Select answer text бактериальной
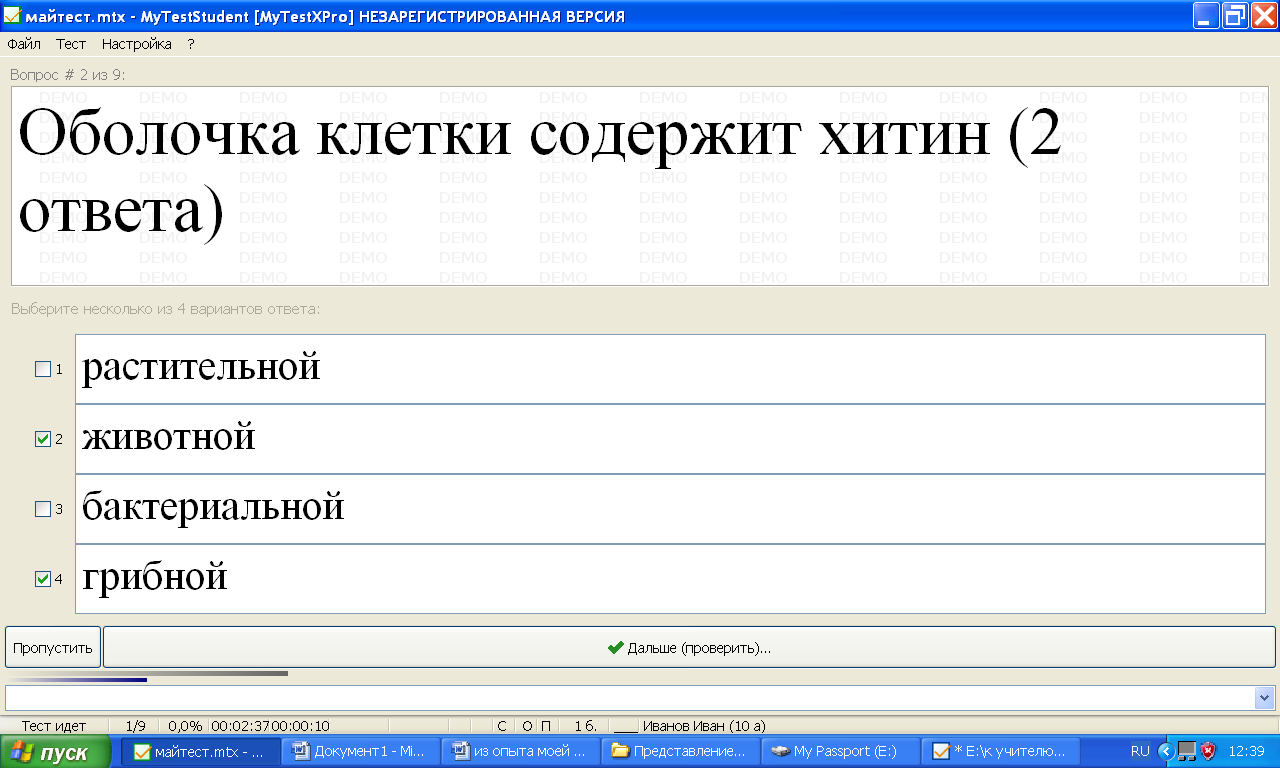This screenshot has width=1280, height=768. click(x=213, y=507)
